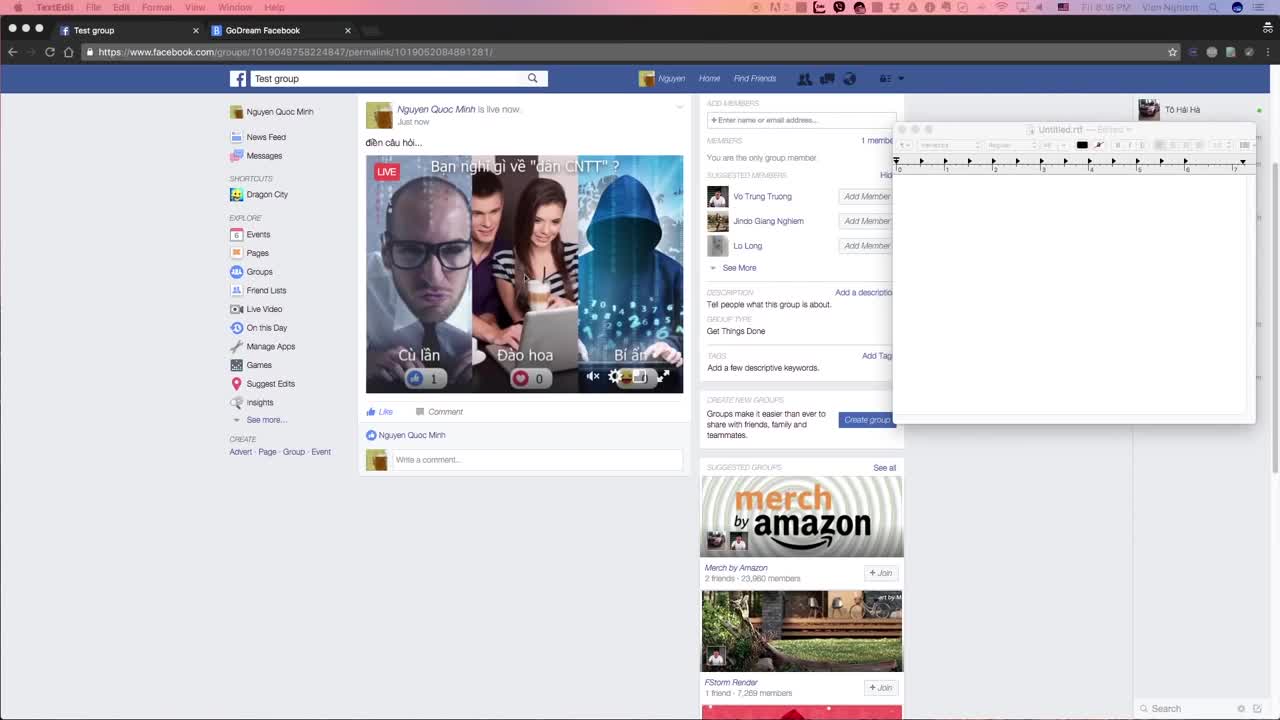Click the Write a comment field
The image size is (1280, 720).
(537, 460)
